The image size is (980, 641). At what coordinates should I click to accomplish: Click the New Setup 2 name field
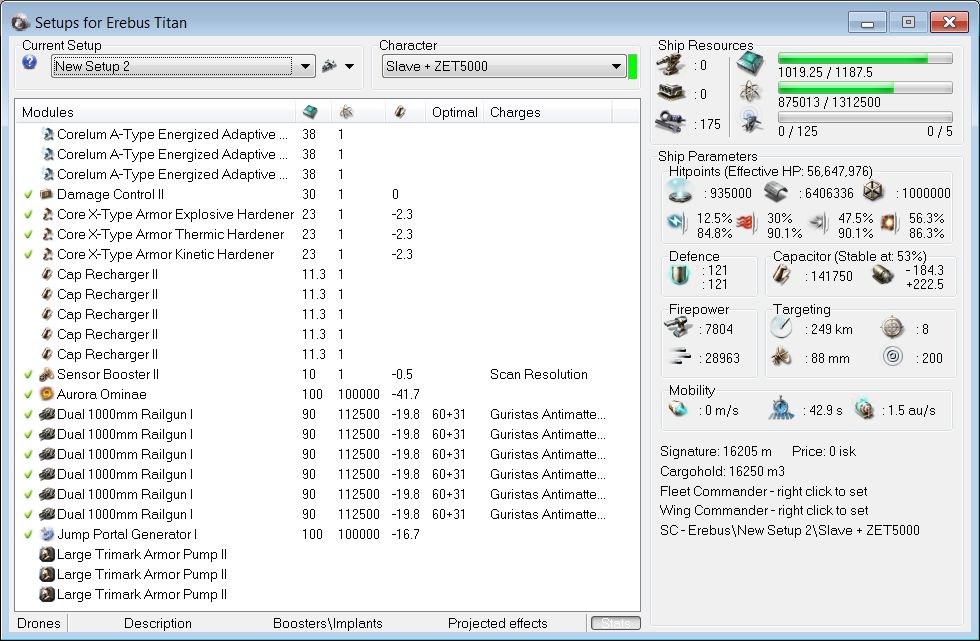(x=173, y=66)
